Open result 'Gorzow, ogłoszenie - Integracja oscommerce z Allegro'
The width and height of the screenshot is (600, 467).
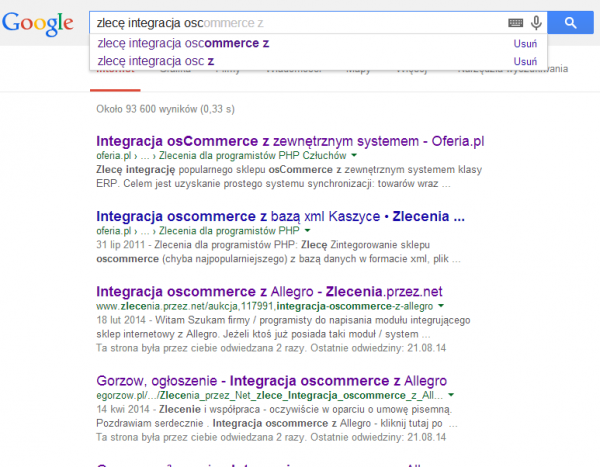271,381
